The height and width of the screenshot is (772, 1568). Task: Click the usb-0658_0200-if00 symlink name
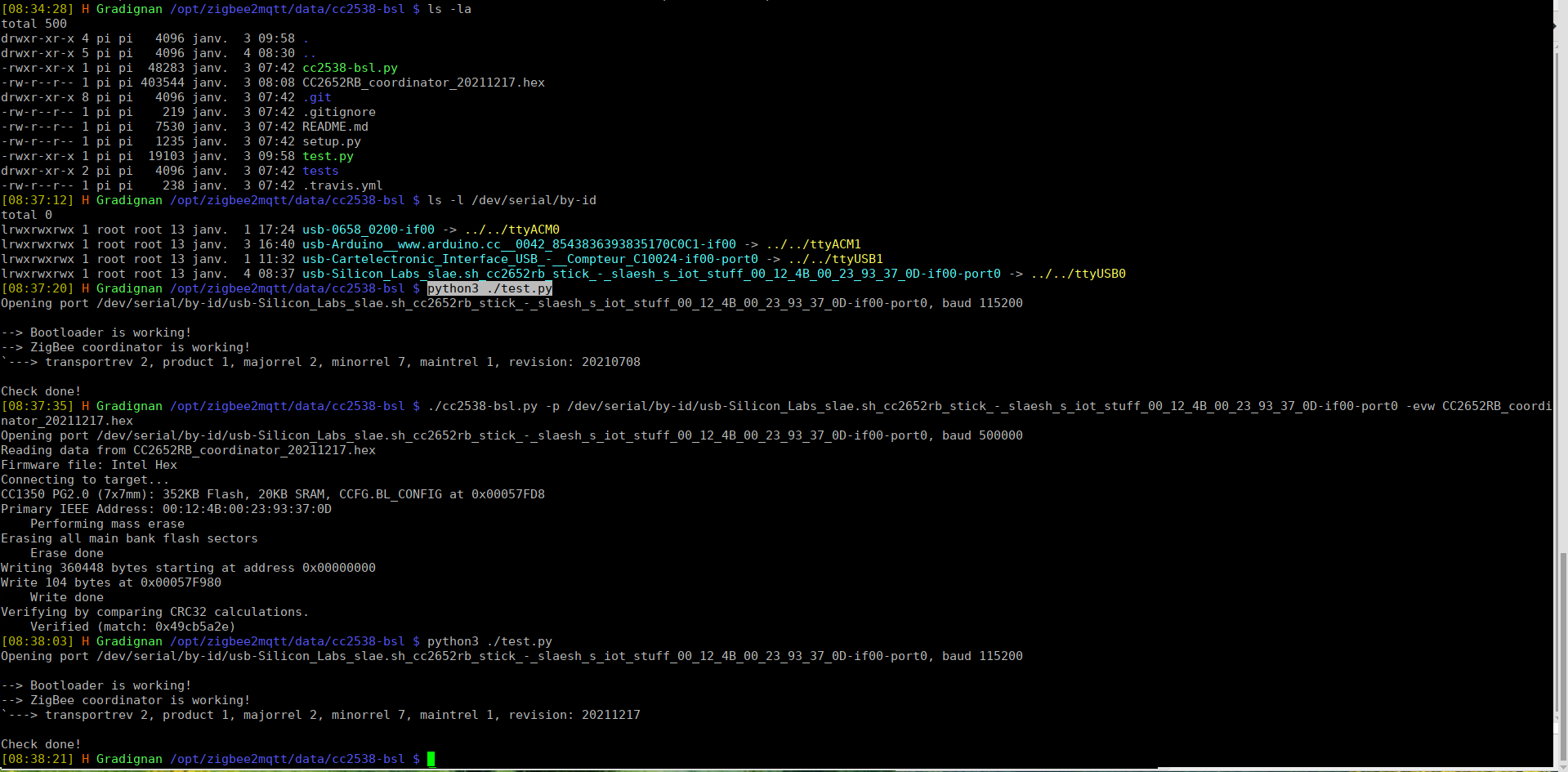pos(368,230)
